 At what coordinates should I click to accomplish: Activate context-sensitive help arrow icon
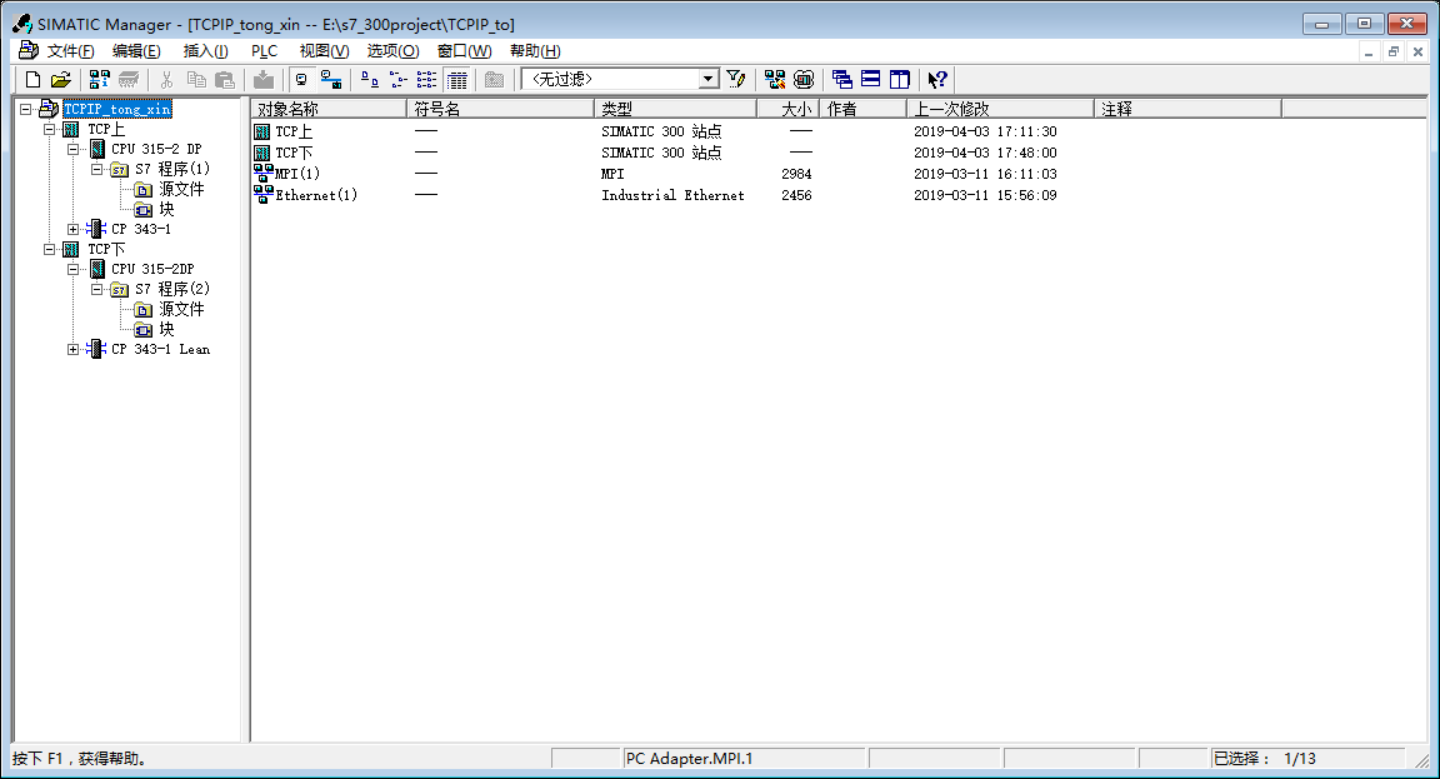click(936, 79)
